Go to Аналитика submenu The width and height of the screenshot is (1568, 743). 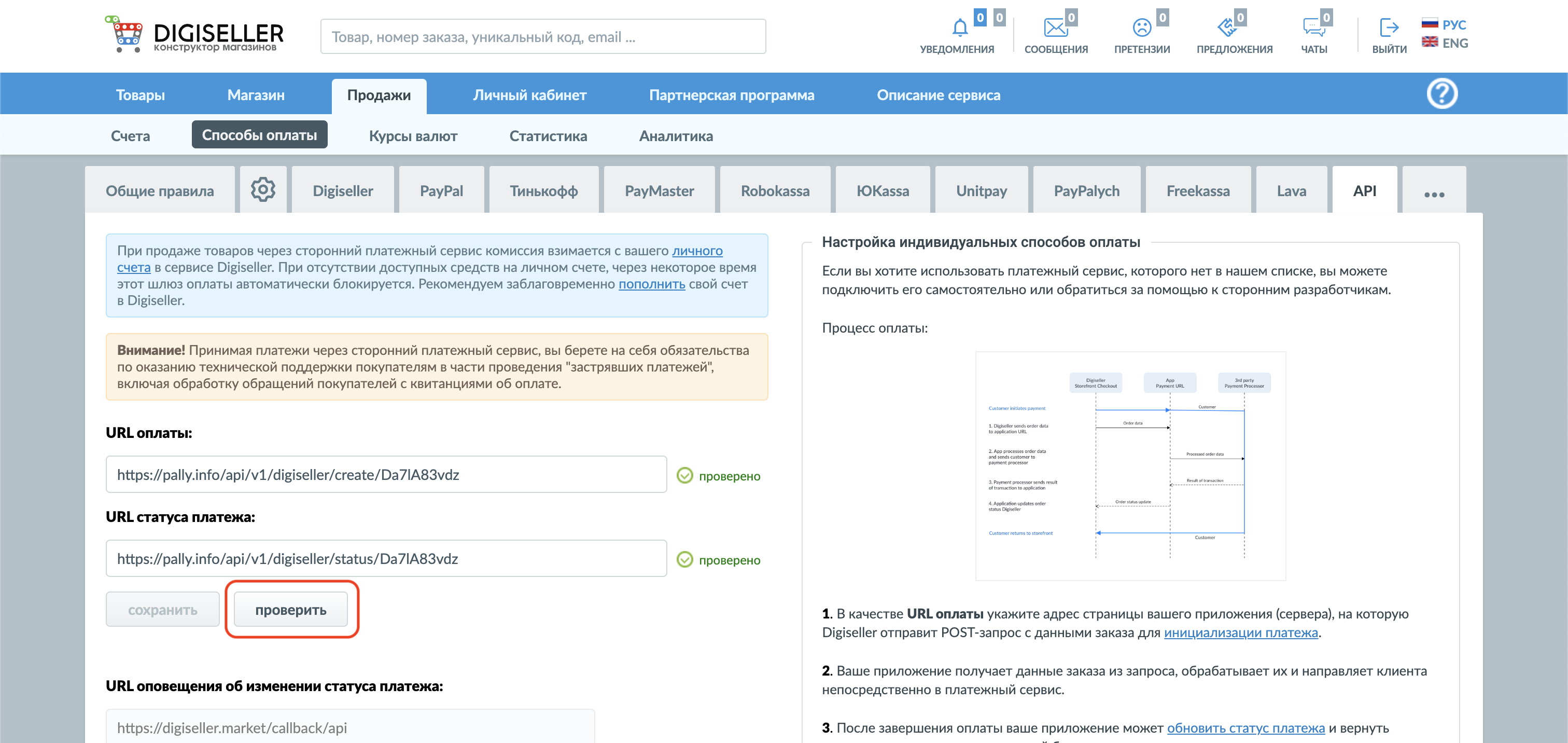tap(676, 135)
